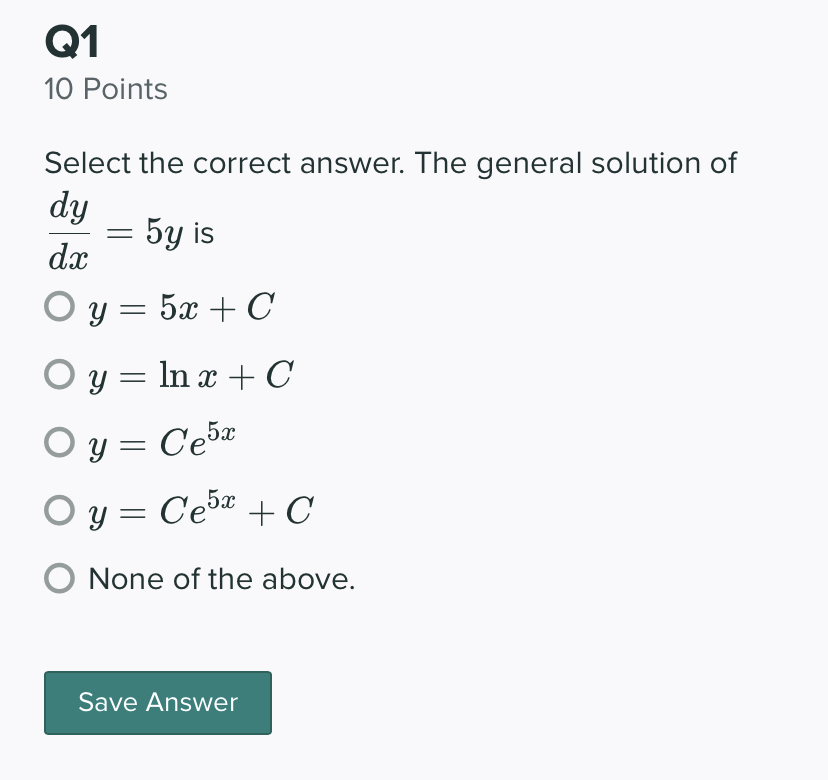Select the radio option y = 5x + C
The height and width of the screenshot is (780, 828).
pos(57,306)
